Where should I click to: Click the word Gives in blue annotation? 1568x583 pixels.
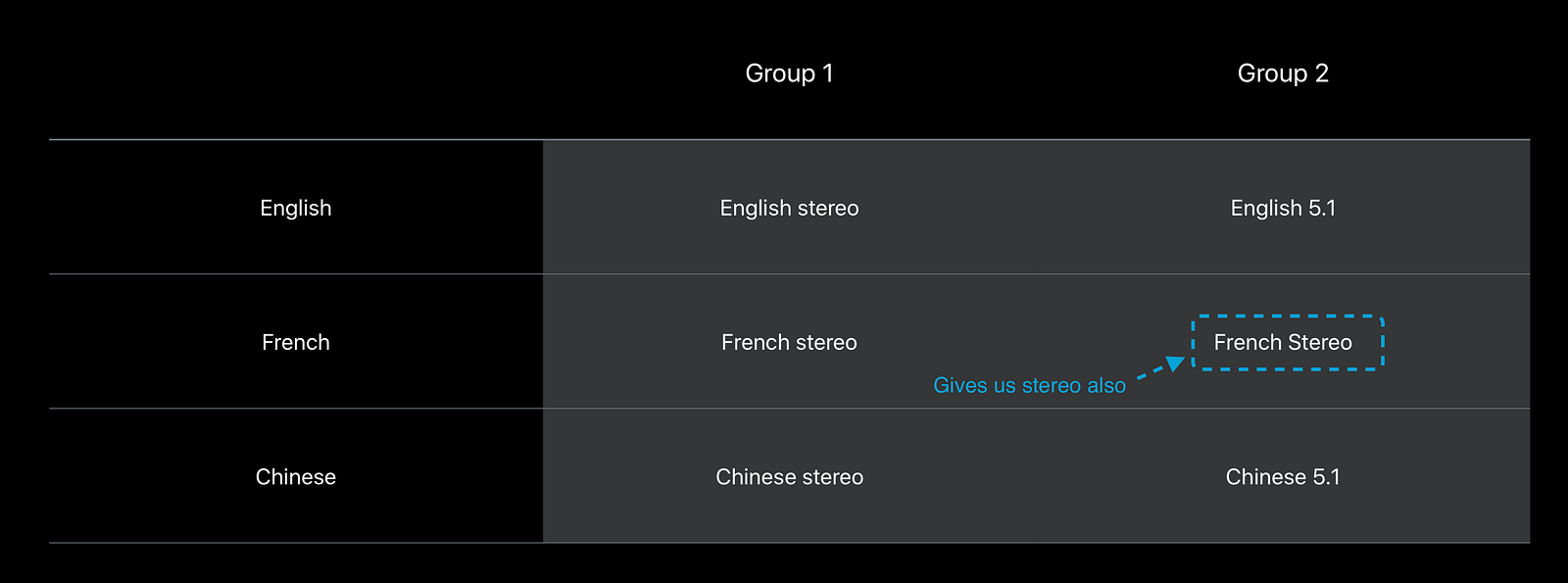tap(960, 385)
